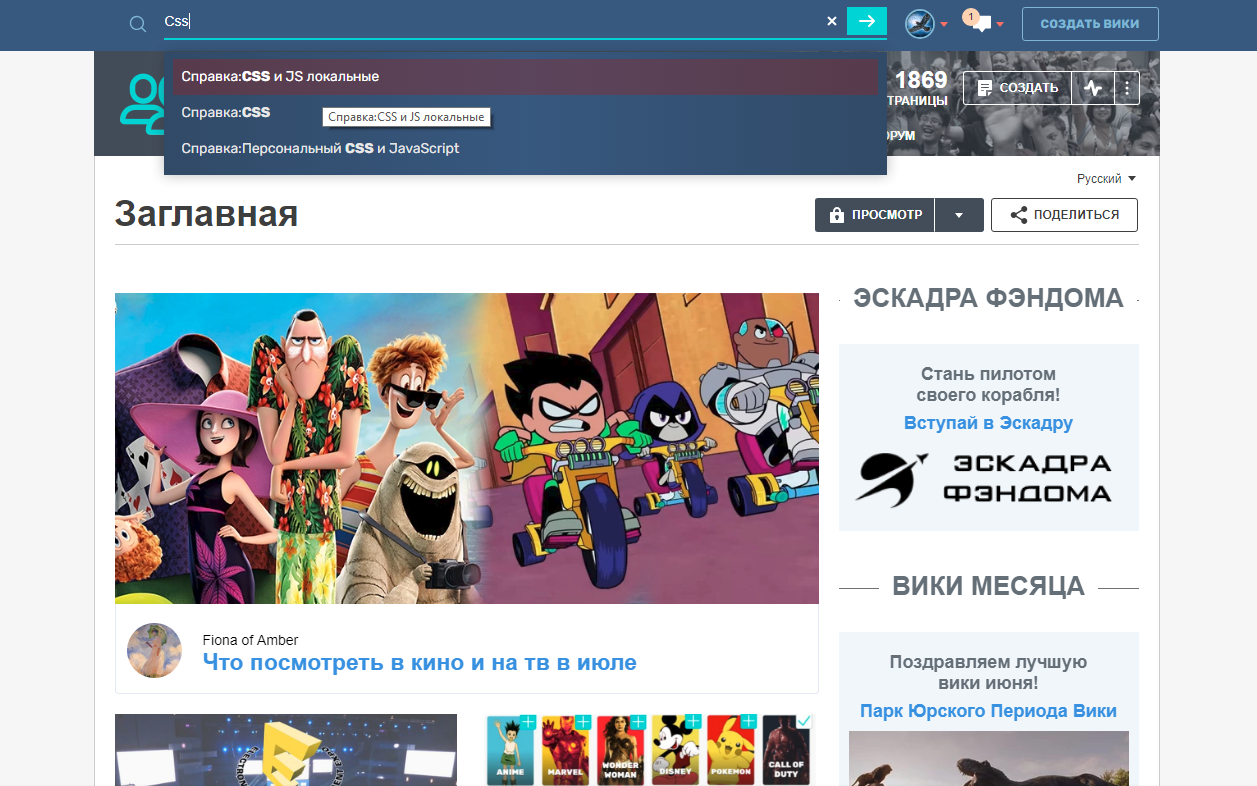Screen dimensions: 1257x786
Task: Click the ЭСКАДРА ФЭНДОМА section heading
Action: click(988, 298)
